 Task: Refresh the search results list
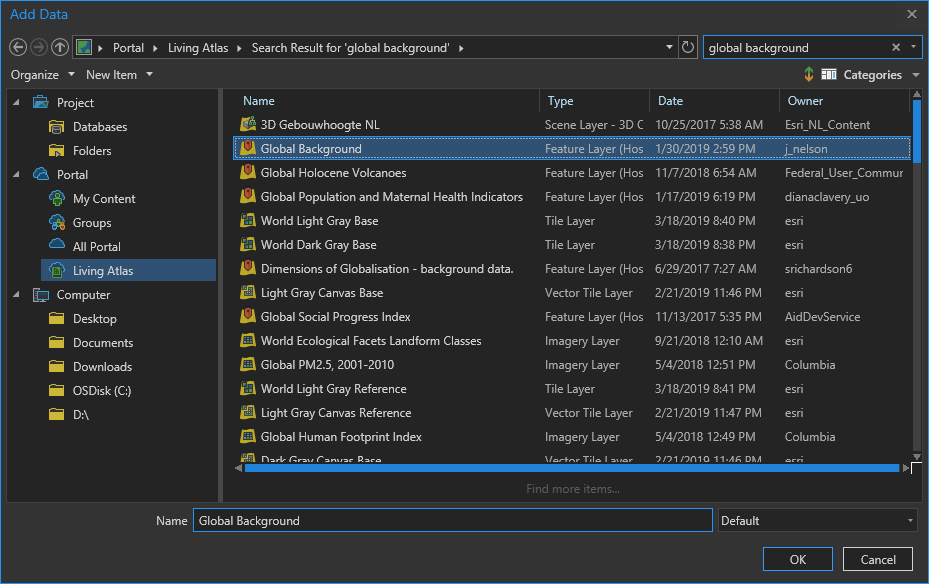687,47
